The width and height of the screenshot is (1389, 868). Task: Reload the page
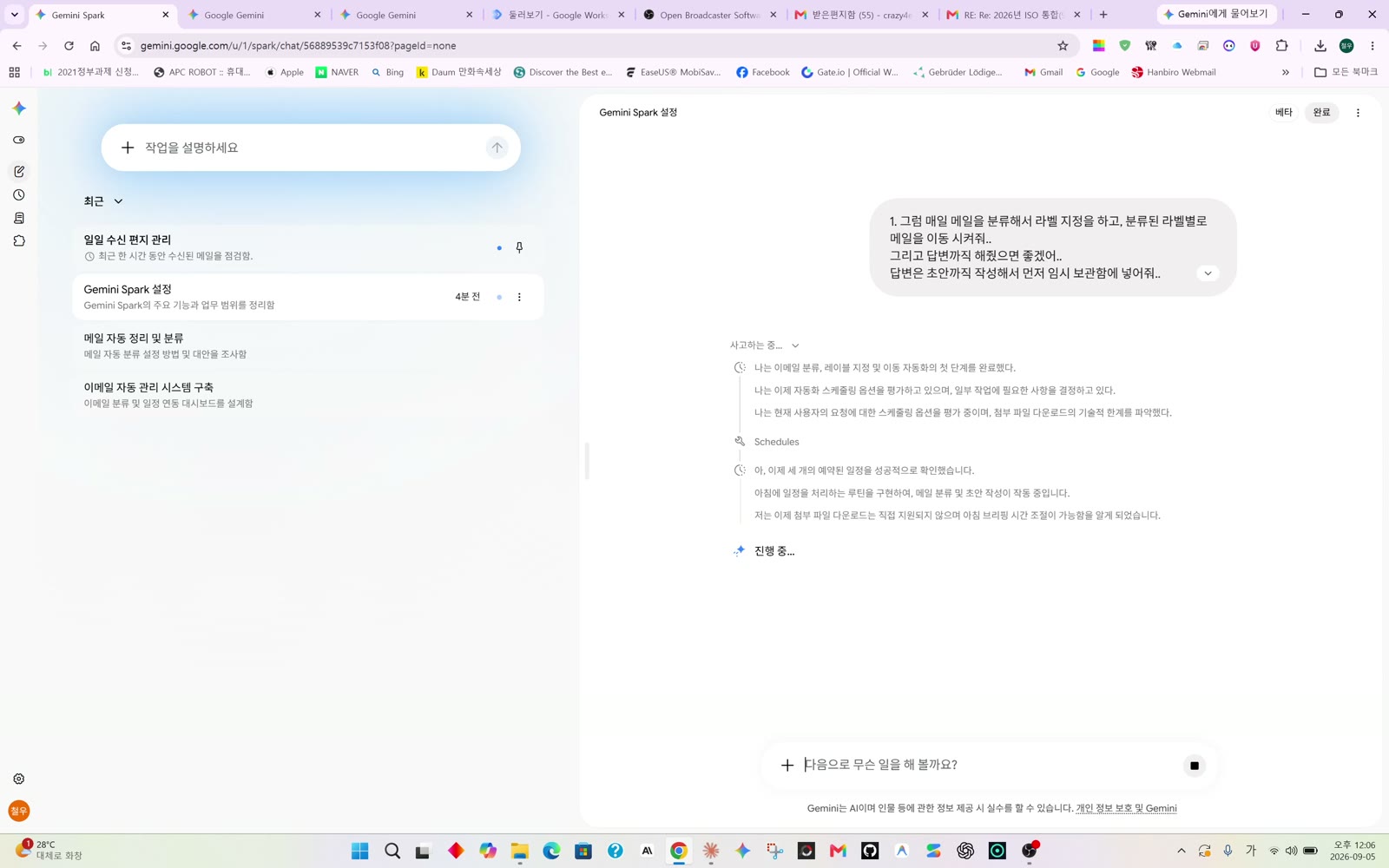[69, 46]
